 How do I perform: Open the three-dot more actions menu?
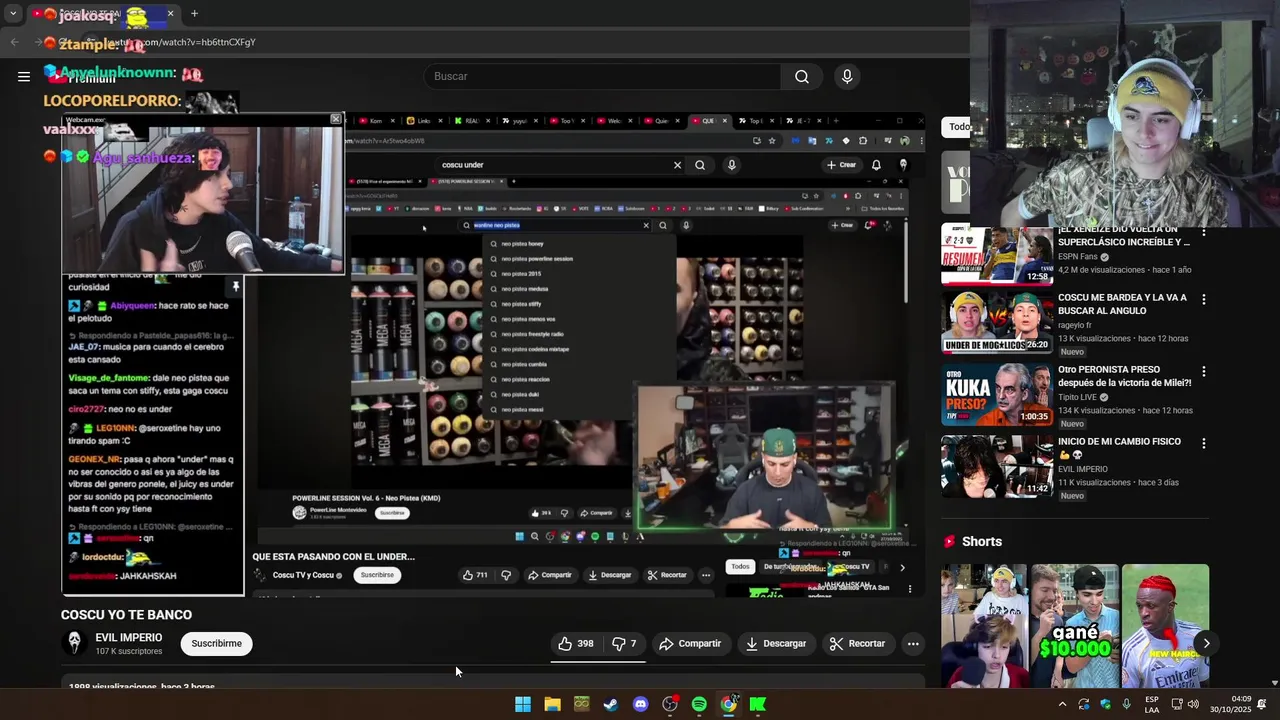[x=913, y=644]
